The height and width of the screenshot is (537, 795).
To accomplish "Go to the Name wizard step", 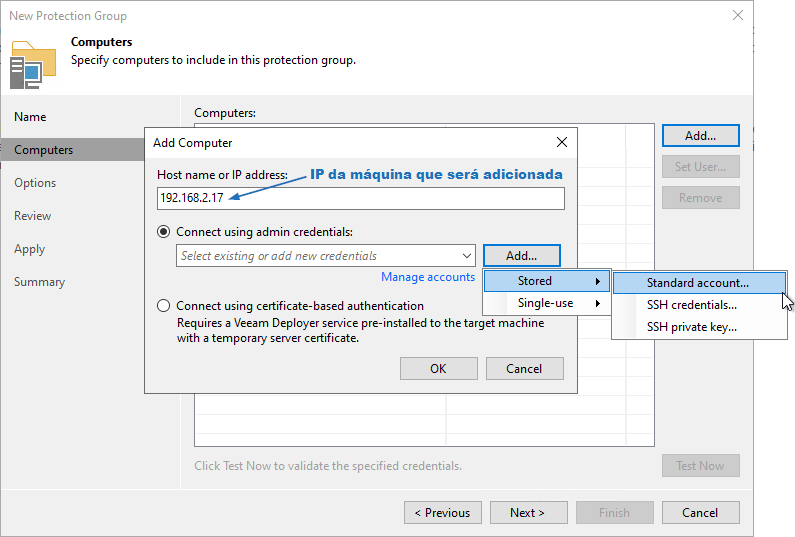I will (x=30, y=117).
